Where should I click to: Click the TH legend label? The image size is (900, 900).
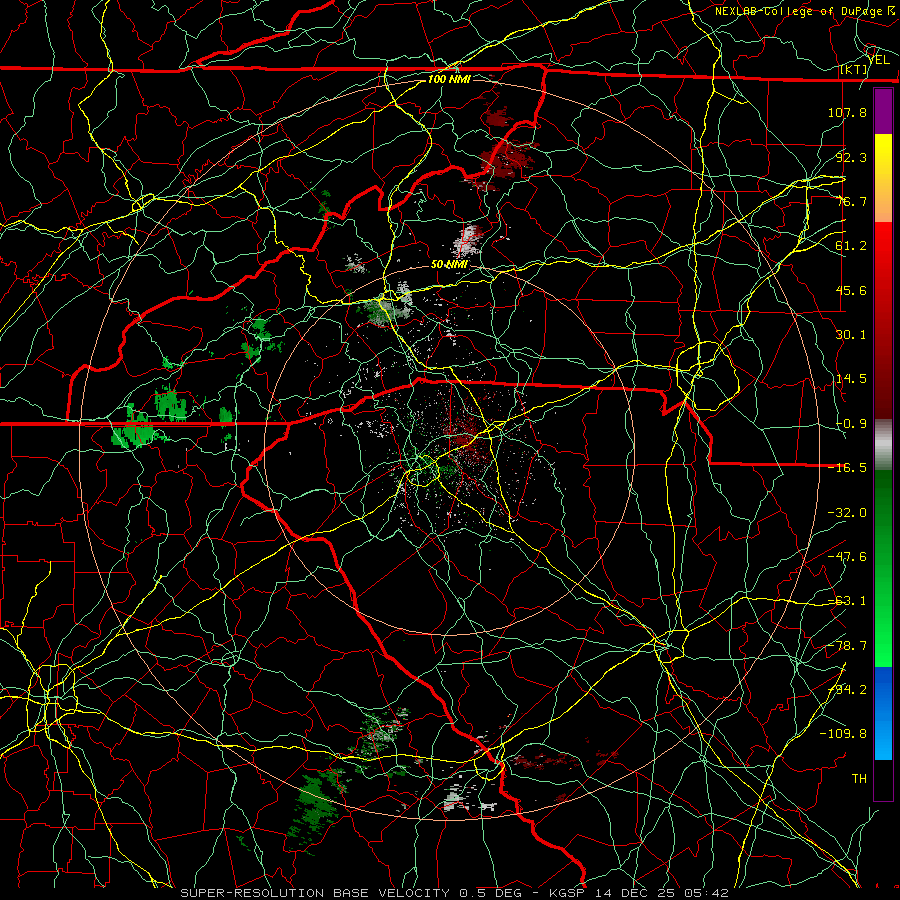click(859, 779)
